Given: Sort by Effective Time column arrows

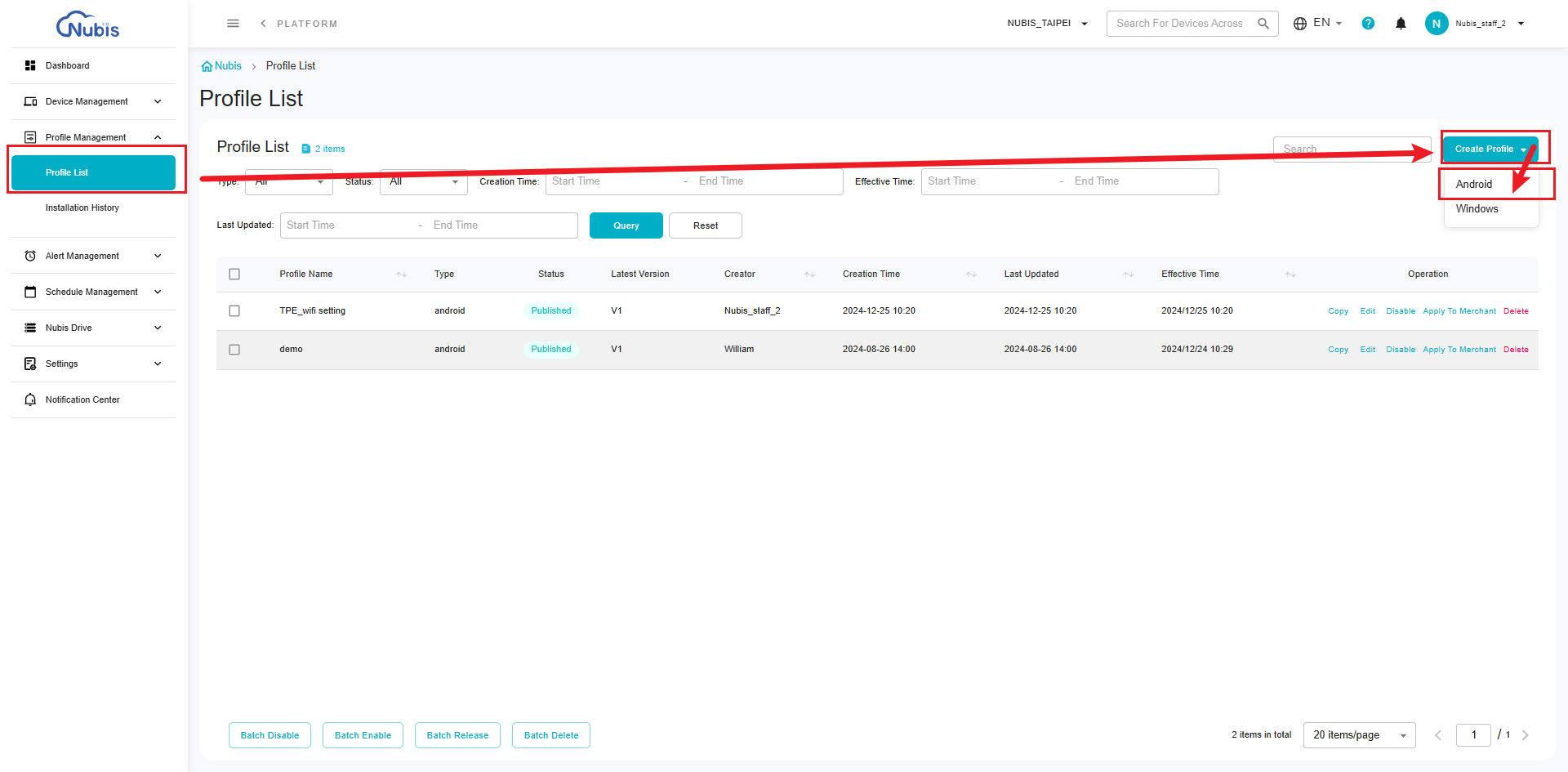Looking at the screenshot, I should click(x=1290, y=274).
